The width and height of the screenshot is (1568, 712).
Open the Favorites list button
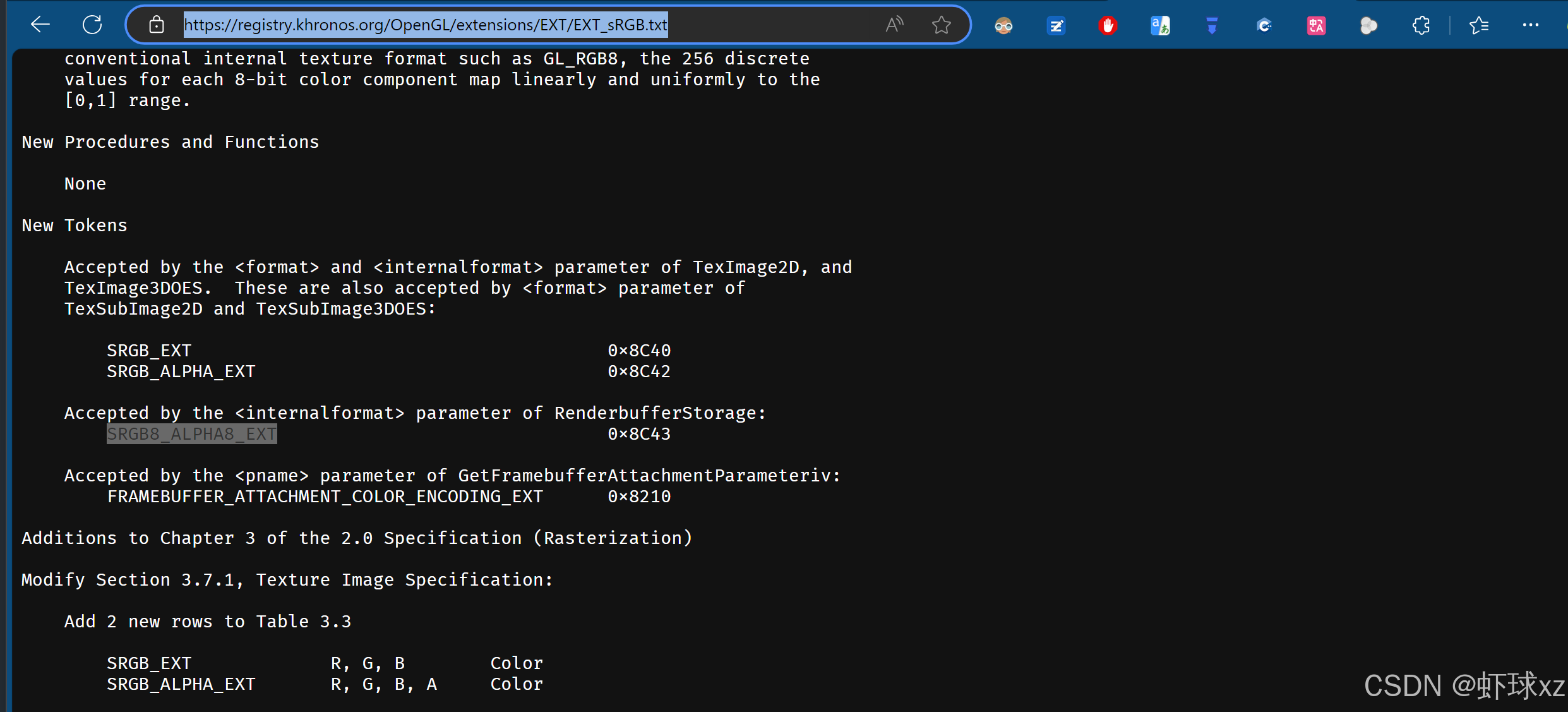pyautogui.click(x=1478, y=26)
